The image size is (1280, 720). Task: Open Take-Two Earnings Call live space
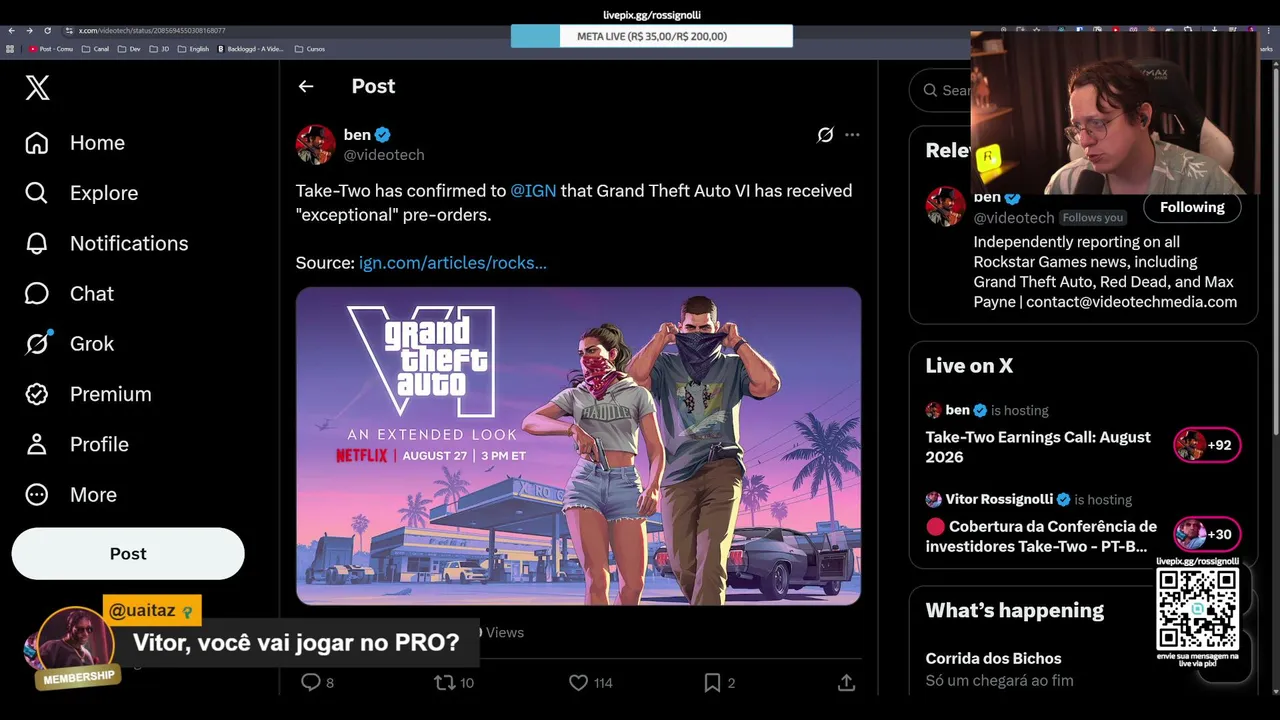coord(1038,447)
